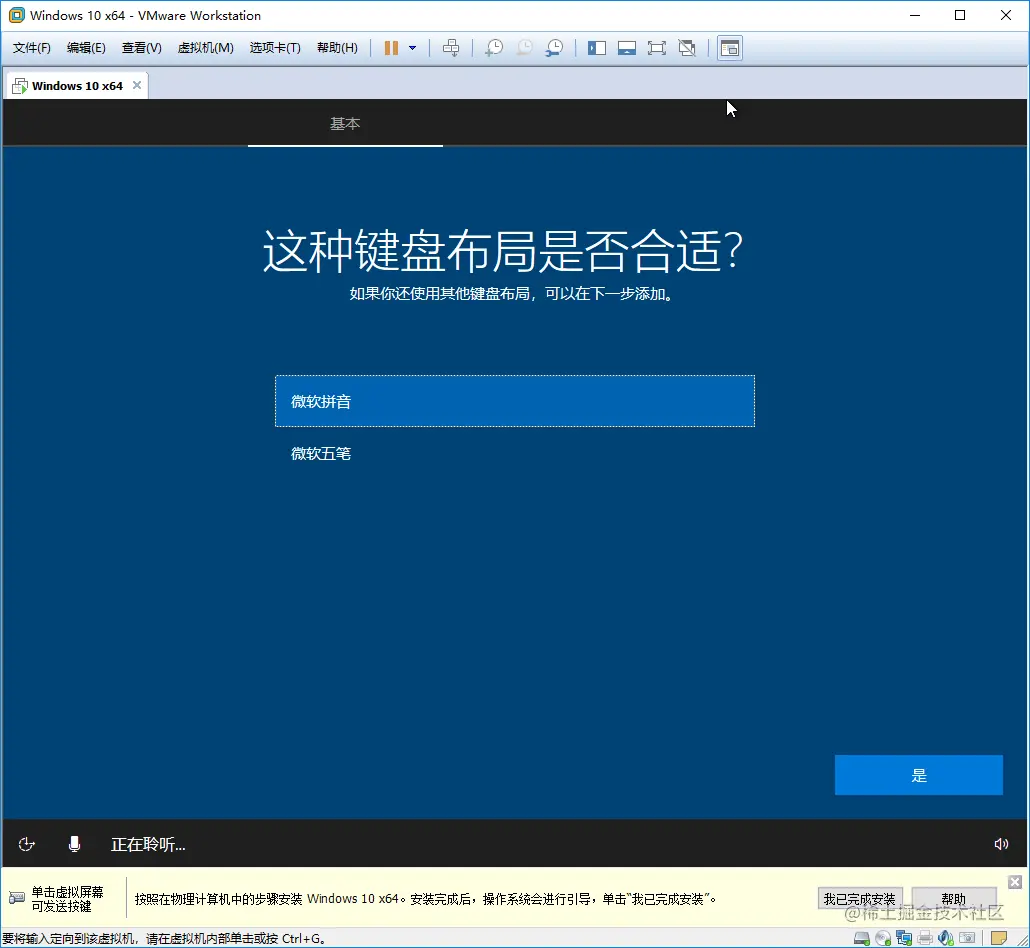Select the Windows 10 x64 tab
This screenshot has width=1030, height=948.
coord(77,86)
